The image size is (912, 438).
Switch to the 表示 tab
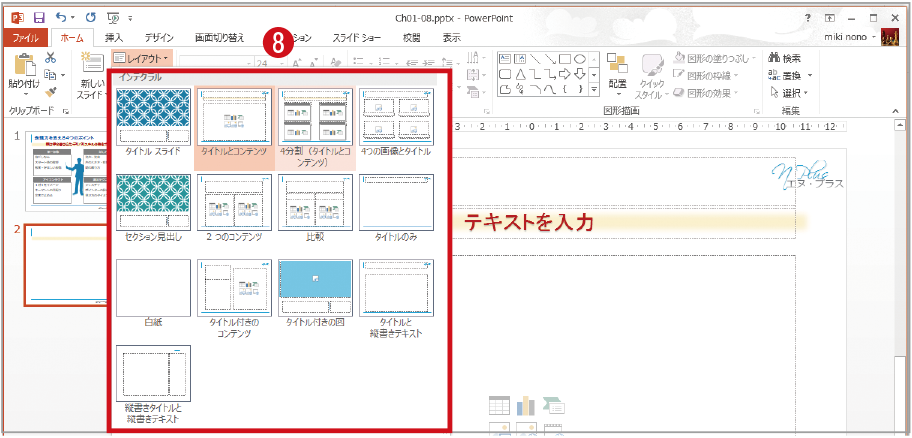click(452, 38)
